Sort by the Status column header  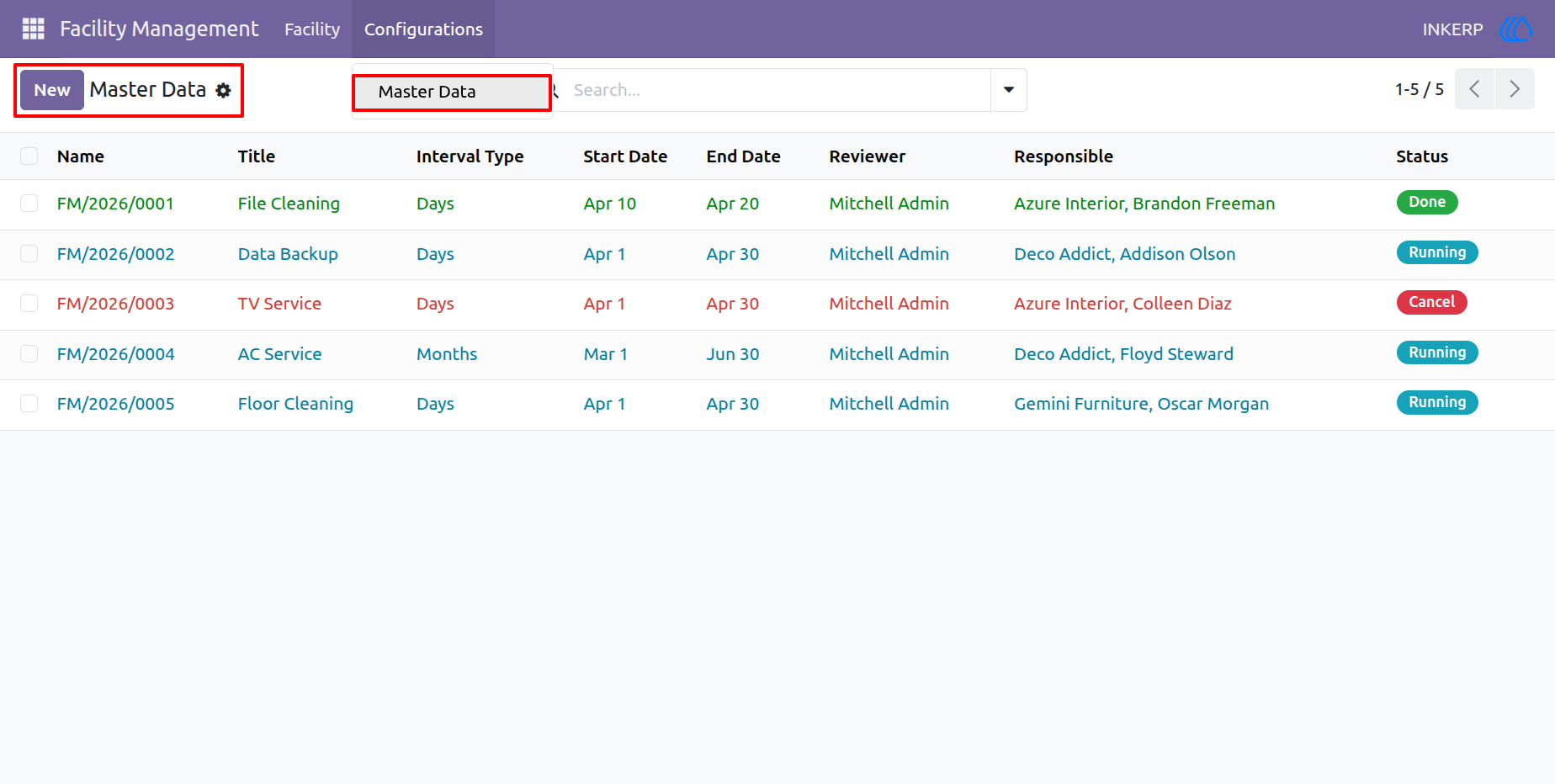click(1422, 156)
